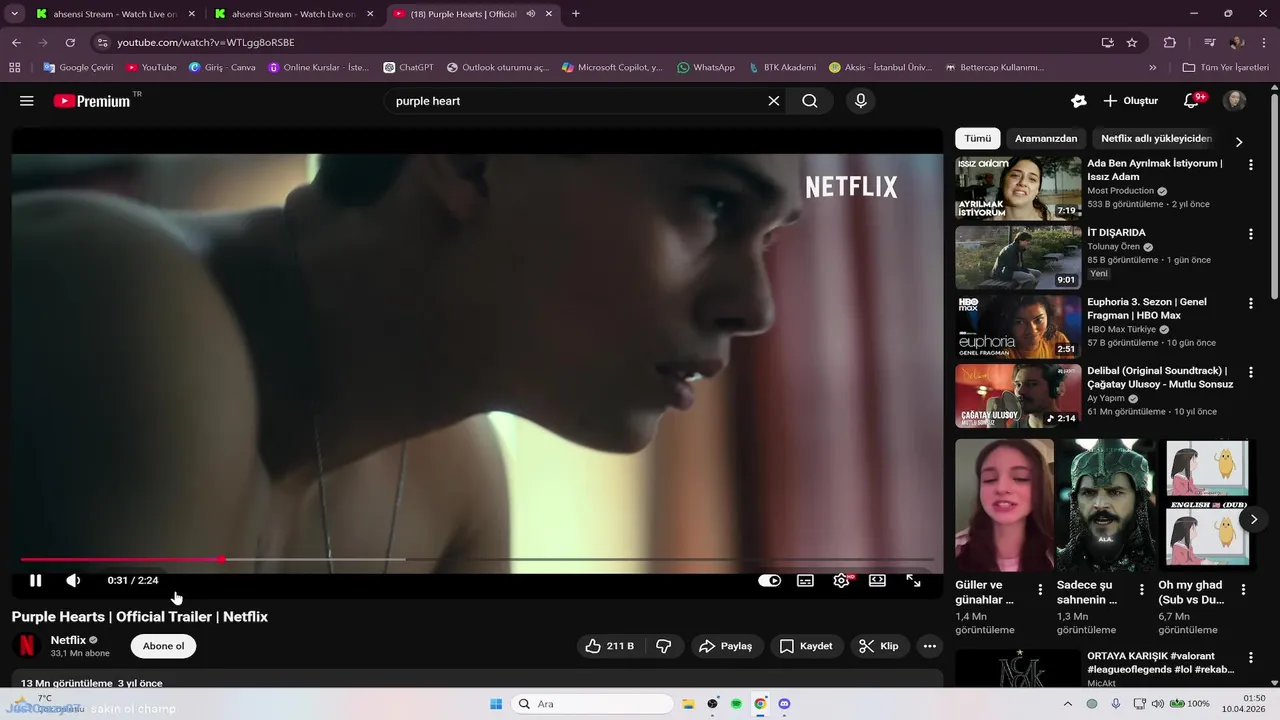Image resolution: width=1280 pixels, height=720 pixels.
Task: Subscribe with Abone ol button
Action: 163,646
